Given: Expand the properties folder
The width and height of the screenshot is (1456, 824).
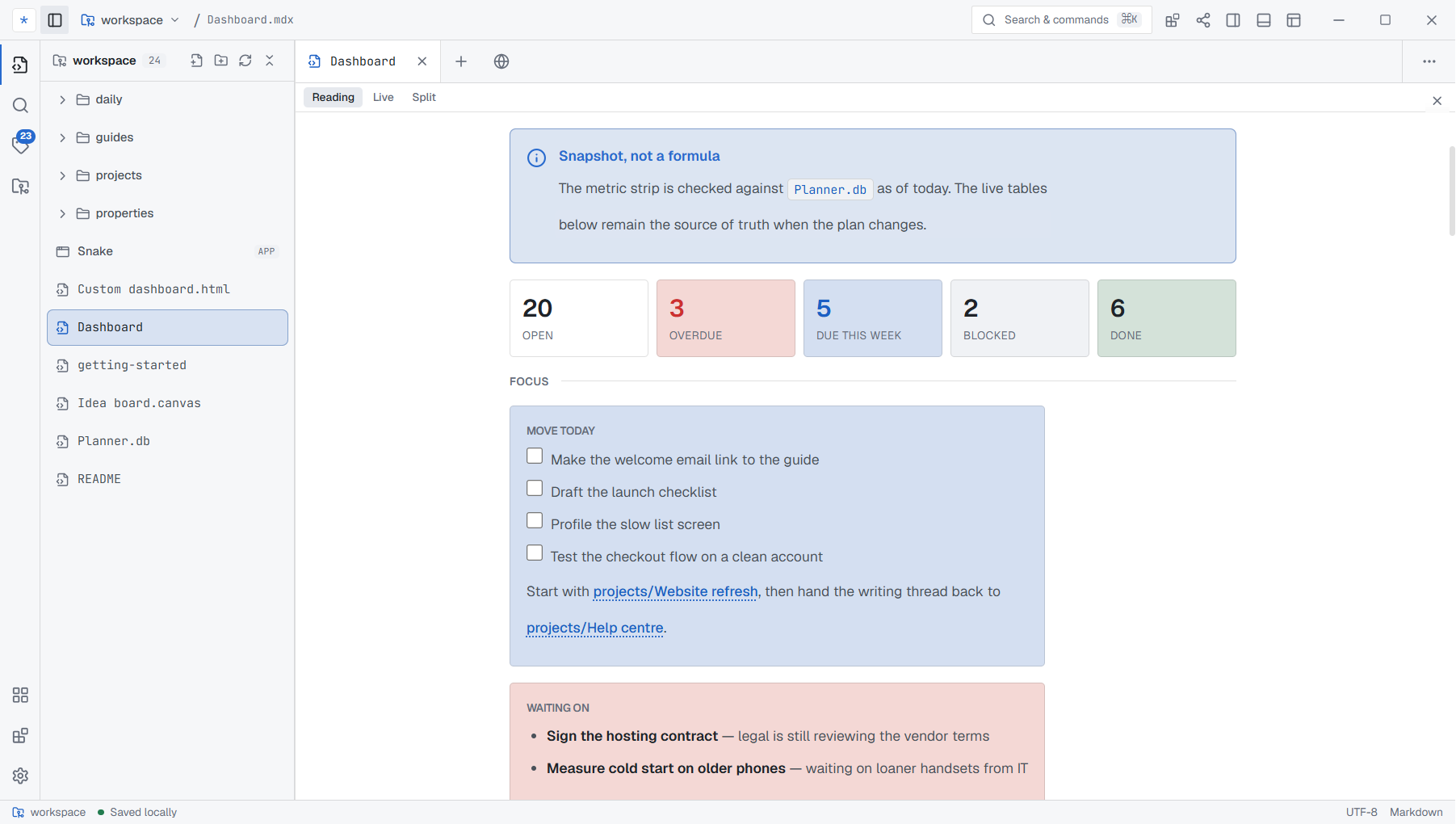Looking at the screenshot, I should click(x=62, y=213).
